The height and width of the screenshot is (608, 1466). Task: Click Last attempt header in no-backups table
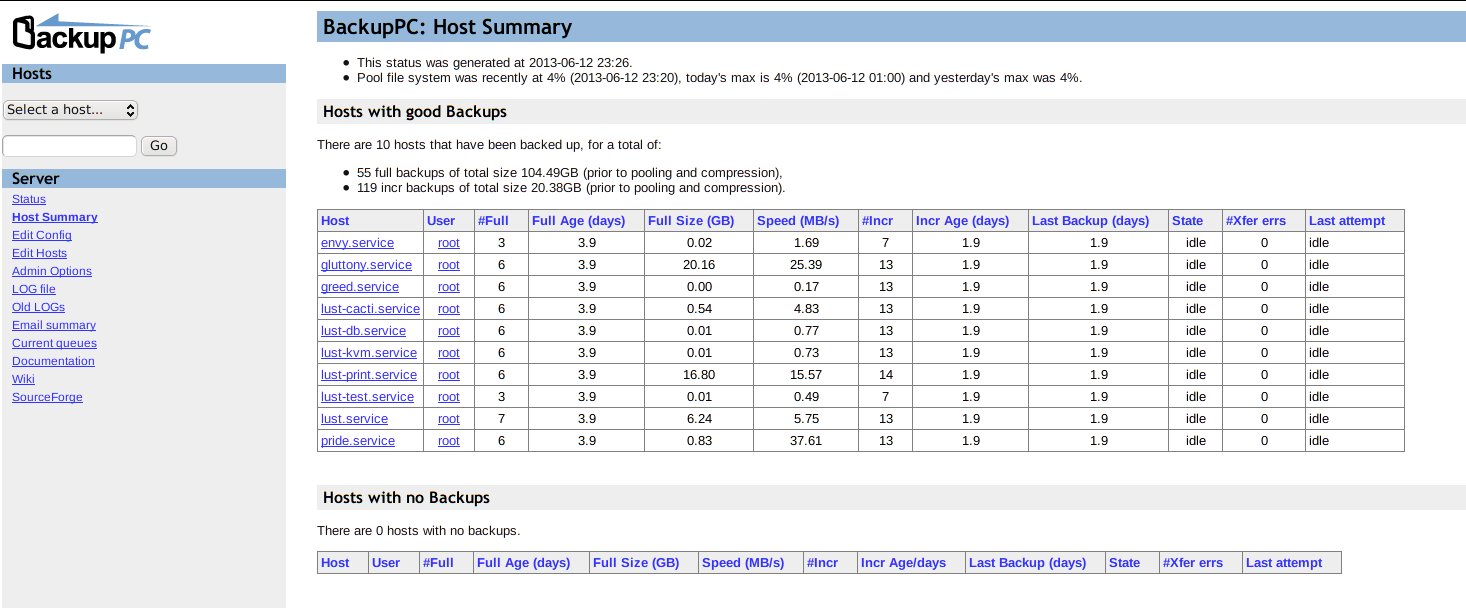(x=1284, y=563)
